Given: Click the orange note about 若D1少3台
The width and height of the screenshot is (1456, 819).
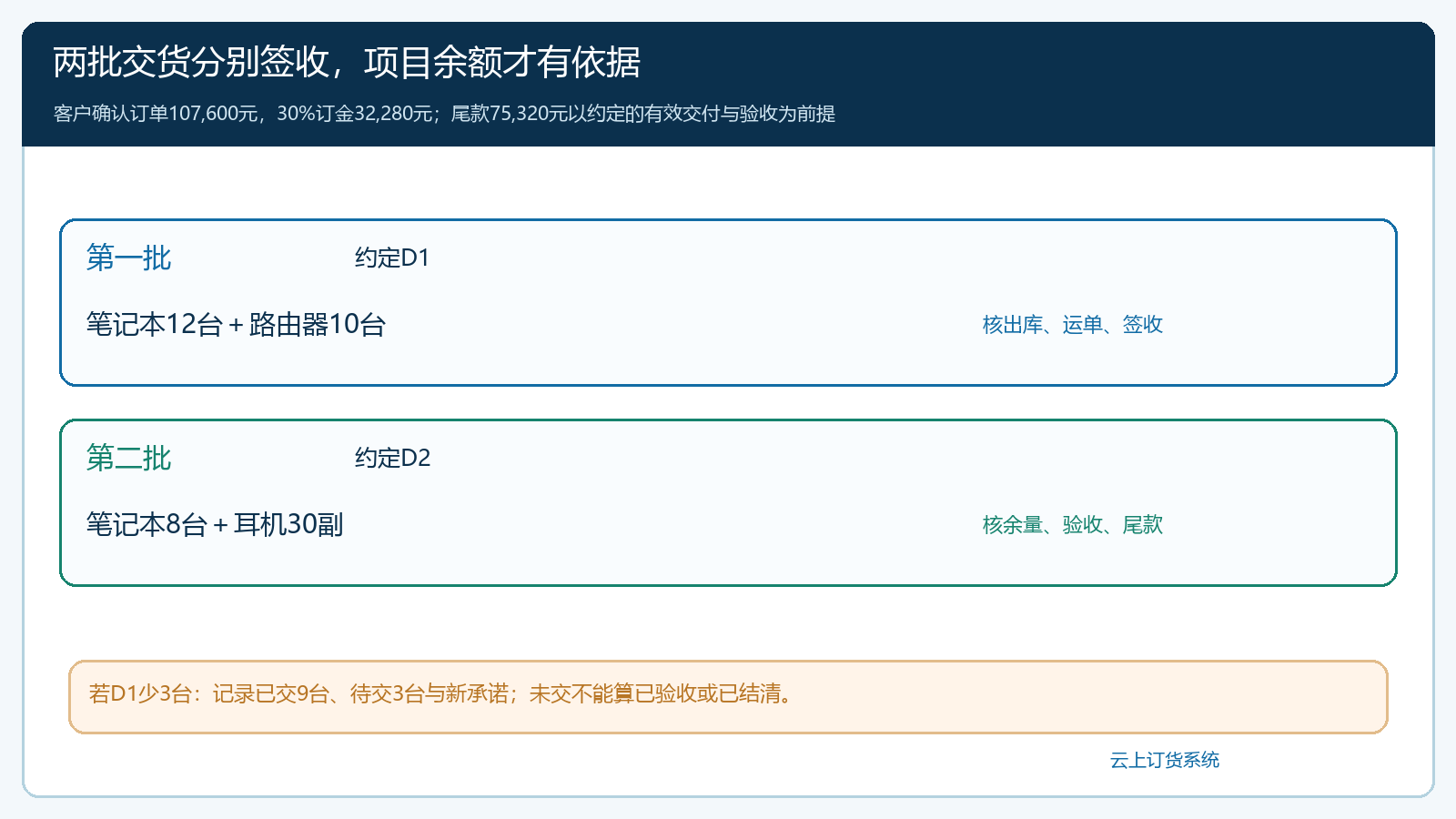Looking at the screenshot, I should pos(728,697).
